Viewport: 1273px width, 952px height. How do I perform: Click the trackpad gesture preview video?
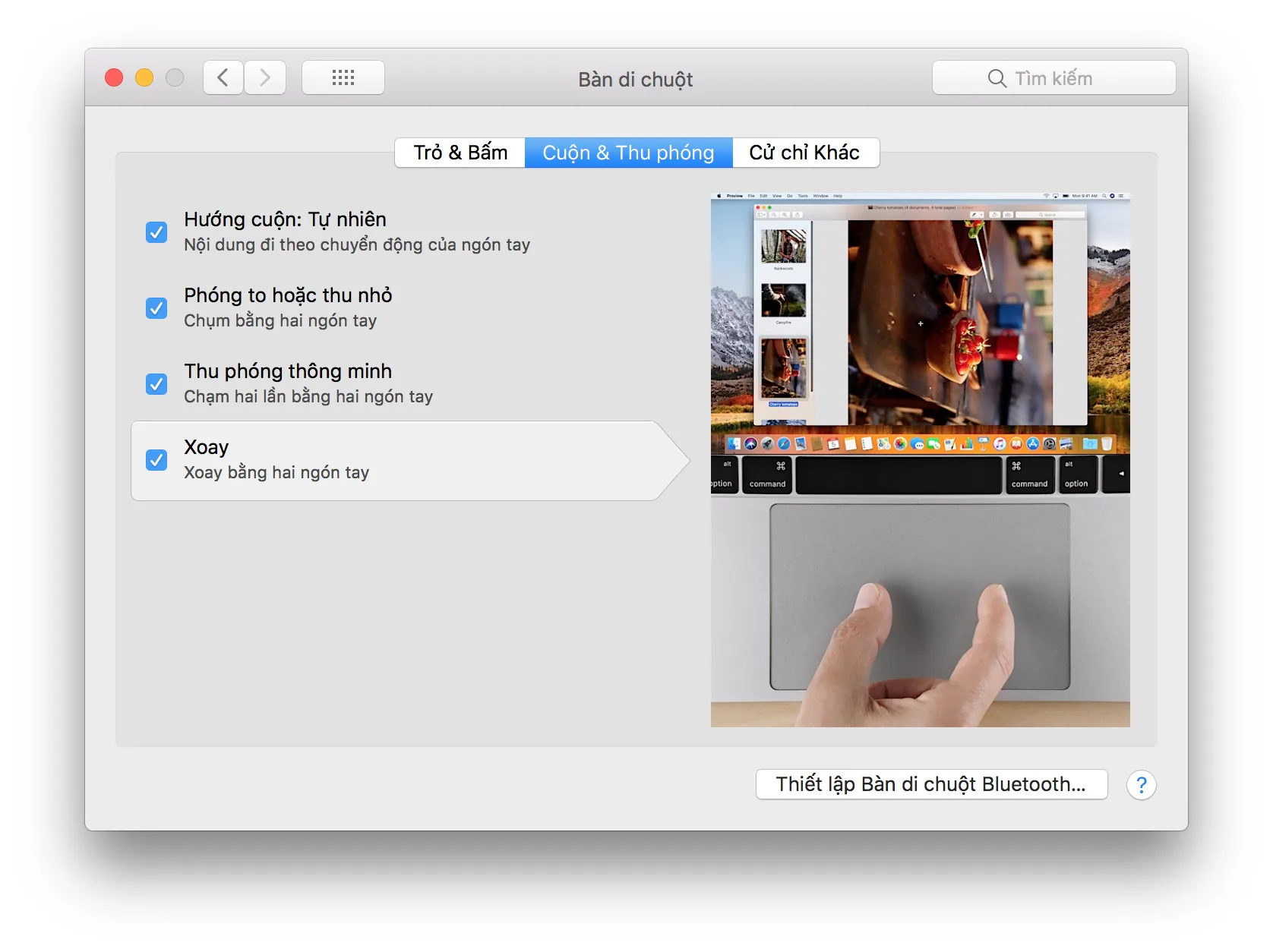920,460
